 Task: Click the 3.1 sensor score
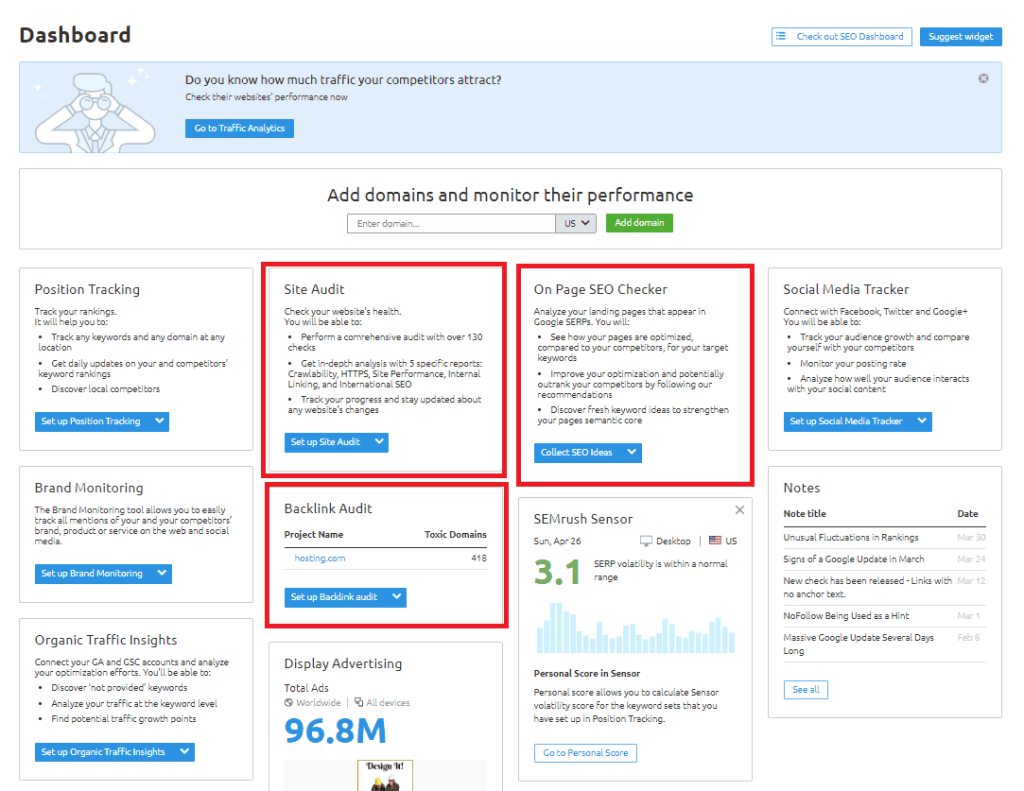557,572
